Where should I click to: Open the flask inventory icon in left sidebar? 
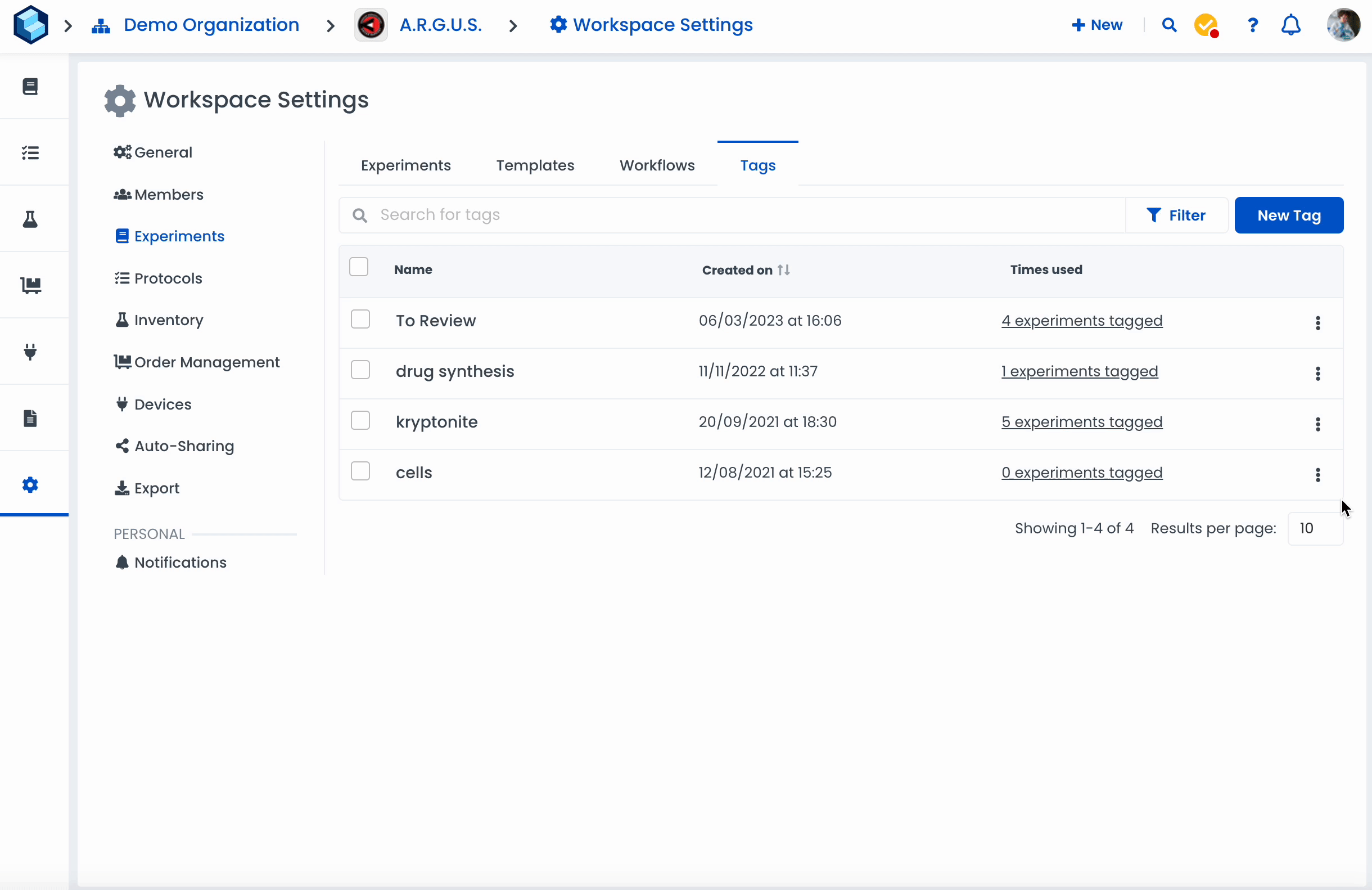click(30, 219)
